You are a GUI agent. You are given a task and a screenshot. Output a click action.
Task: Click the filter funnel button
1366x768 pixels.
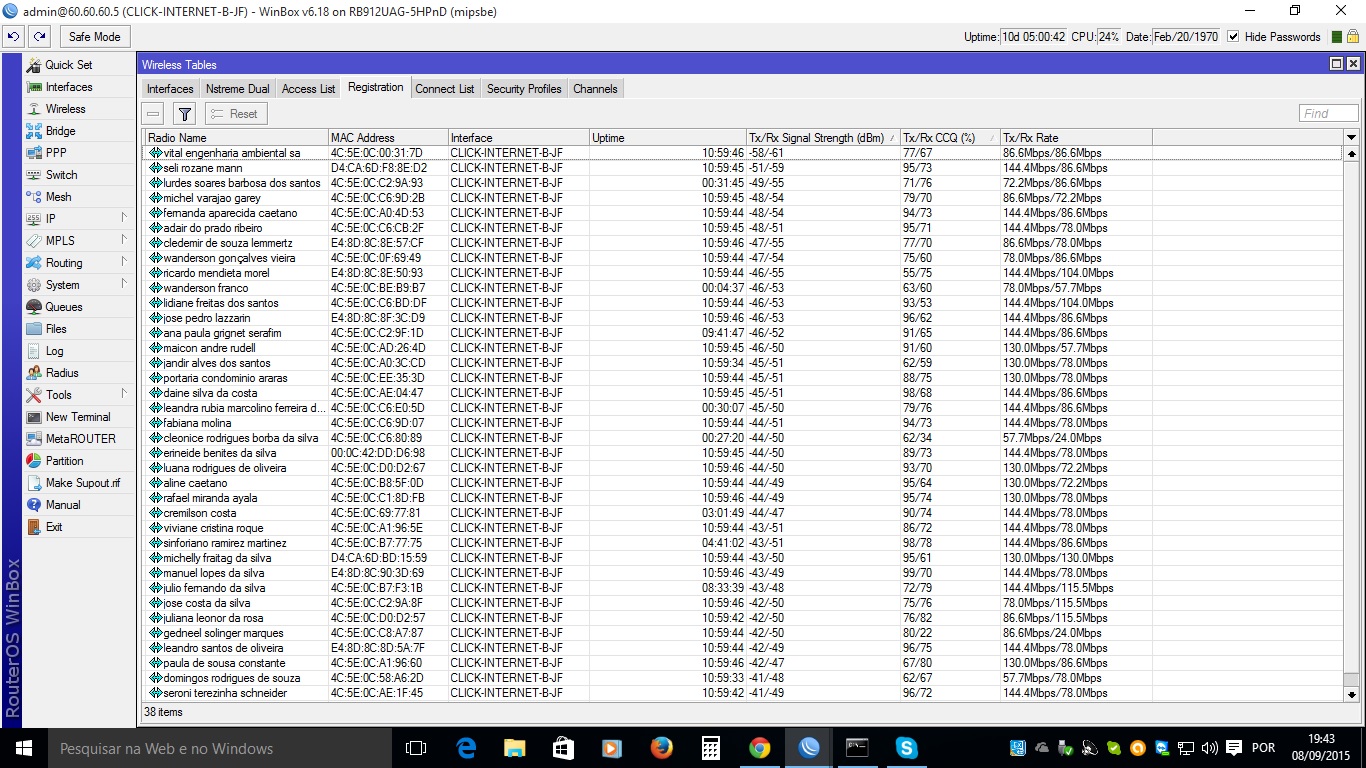185,114
